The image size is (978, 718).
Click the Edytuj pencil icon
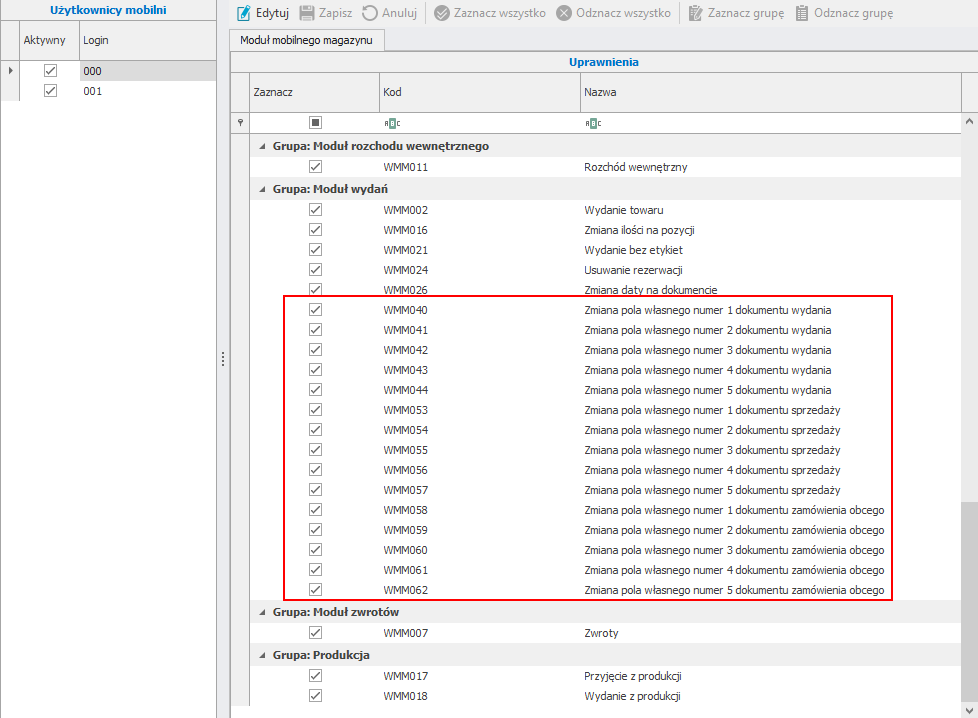point(243,14)
